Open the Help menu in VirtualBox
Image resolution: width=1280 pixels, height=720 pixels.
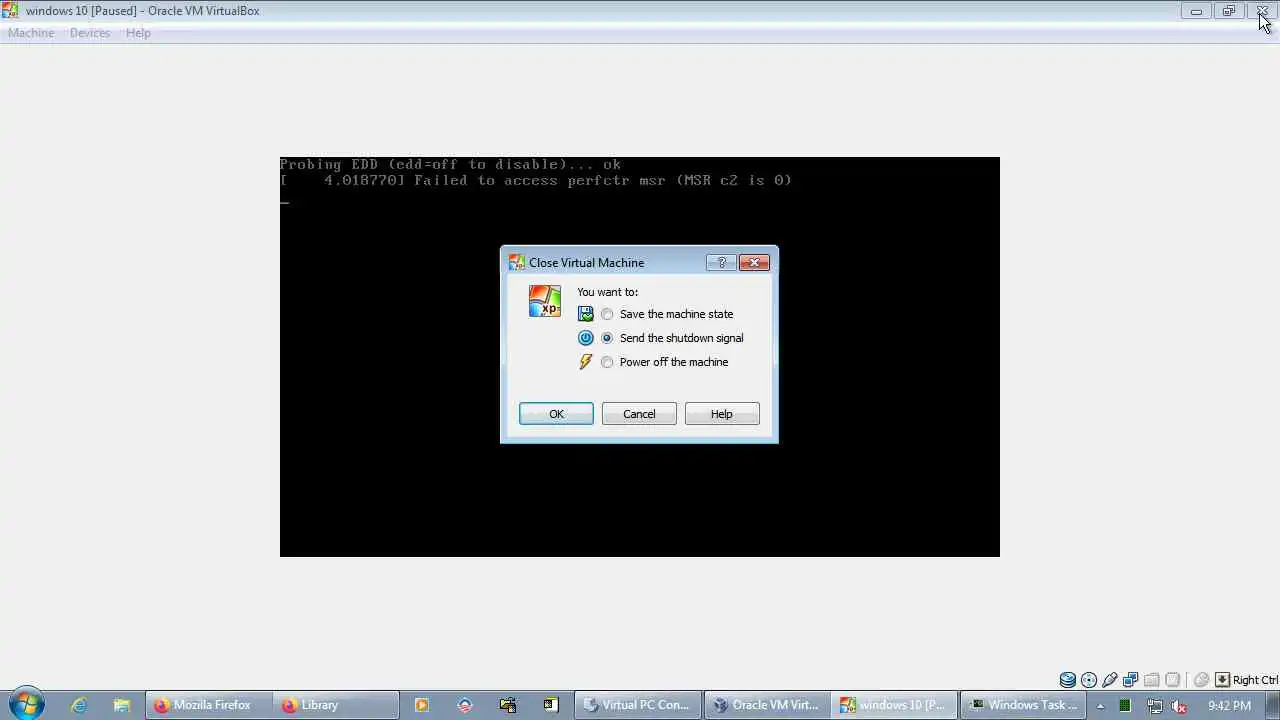[x=138, y=33]
